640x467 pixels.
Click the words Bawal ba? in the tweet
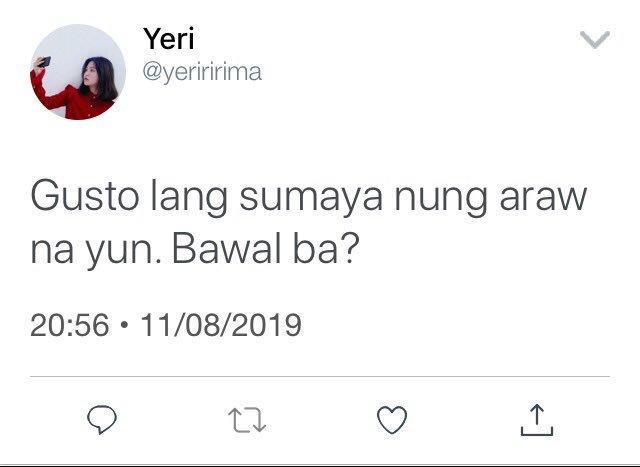click(265, 249)
